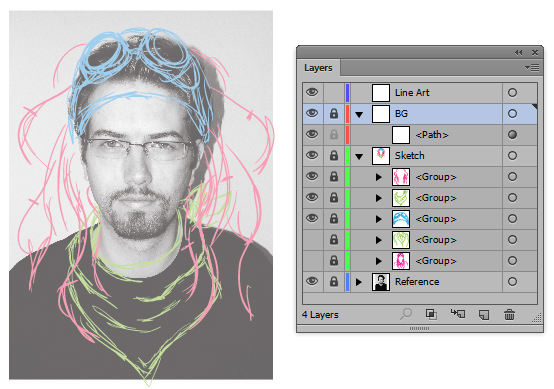Click the red color strip on BG
The image size is (554, 389).
click(348, 114)
